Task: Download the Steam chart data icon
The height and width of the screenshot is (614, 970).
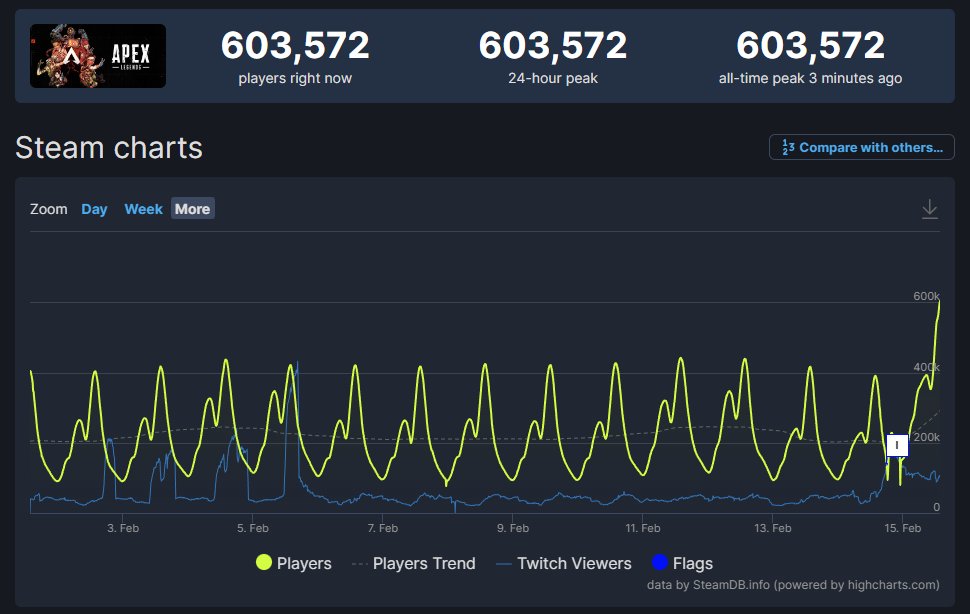Action: pos(930,209)
